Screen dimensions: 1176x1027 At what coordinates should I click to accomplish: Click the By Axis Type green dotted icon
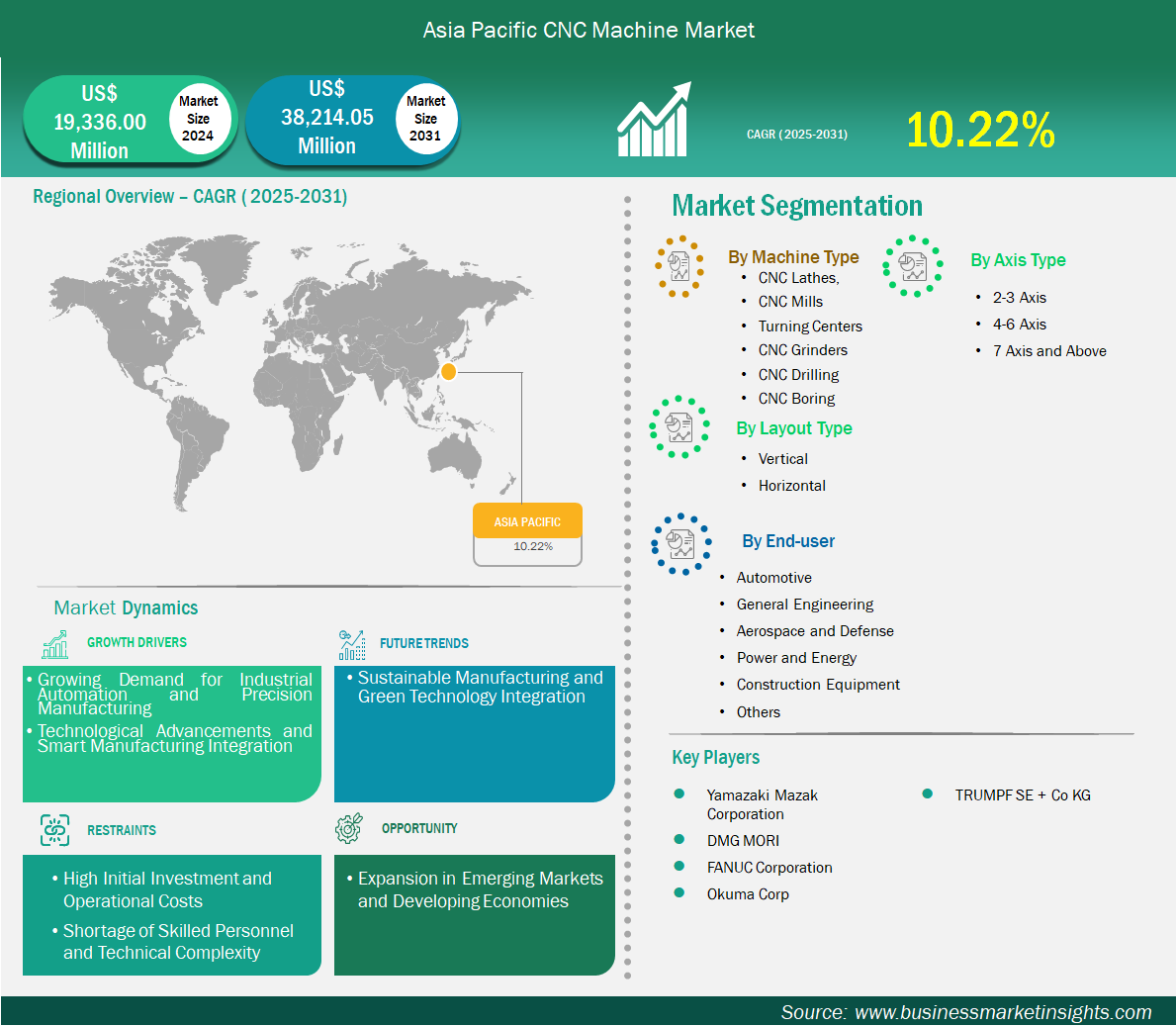(912, 266)
